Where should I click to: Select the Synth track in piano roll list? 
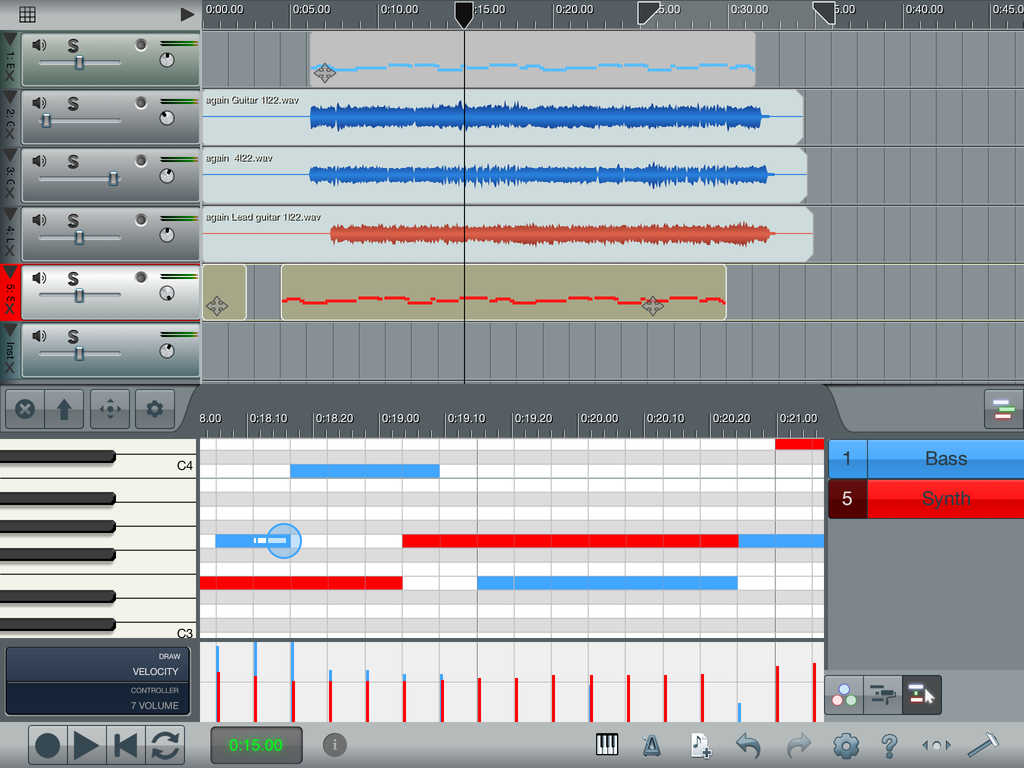944,498
